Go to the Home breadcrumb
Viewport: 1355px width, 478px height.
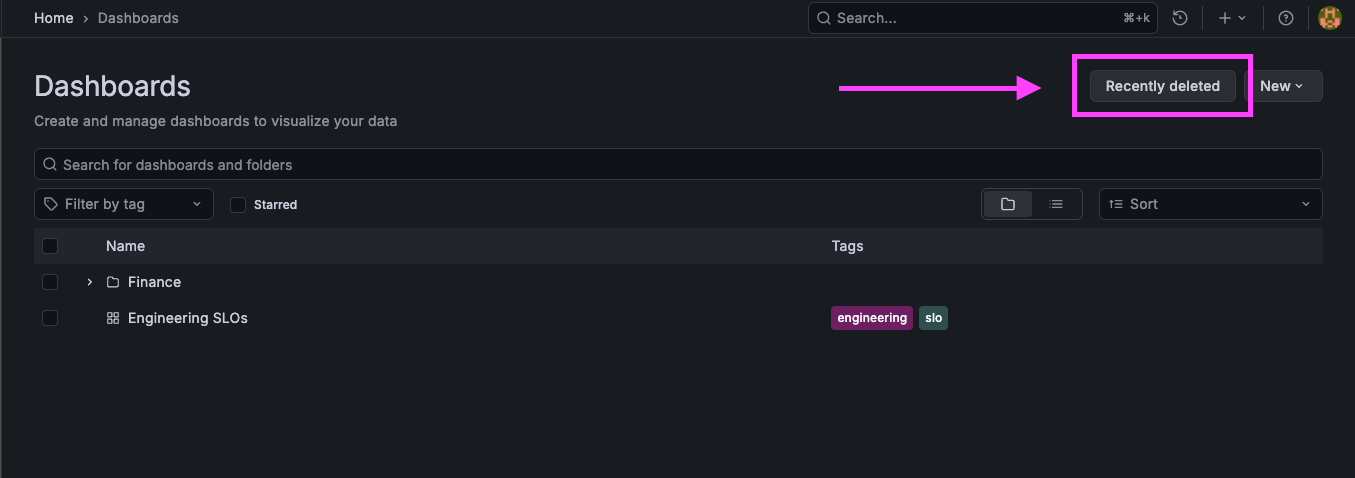tap(54, 18)
